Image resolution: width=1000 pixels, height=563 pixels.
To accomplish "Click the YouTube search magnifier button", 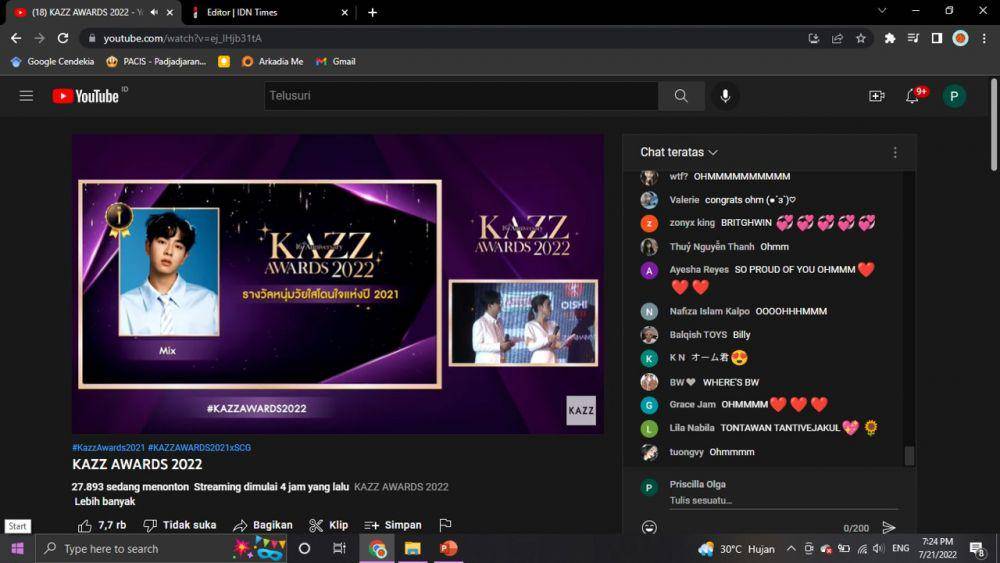I will tap(681, 96).
